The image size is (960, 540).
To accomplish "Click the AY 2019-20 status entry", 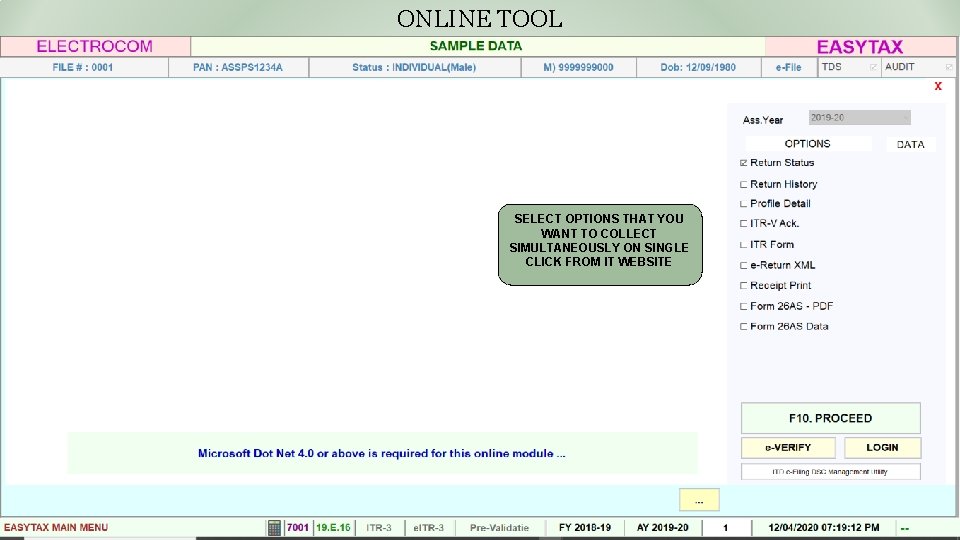I will [662, 528].
